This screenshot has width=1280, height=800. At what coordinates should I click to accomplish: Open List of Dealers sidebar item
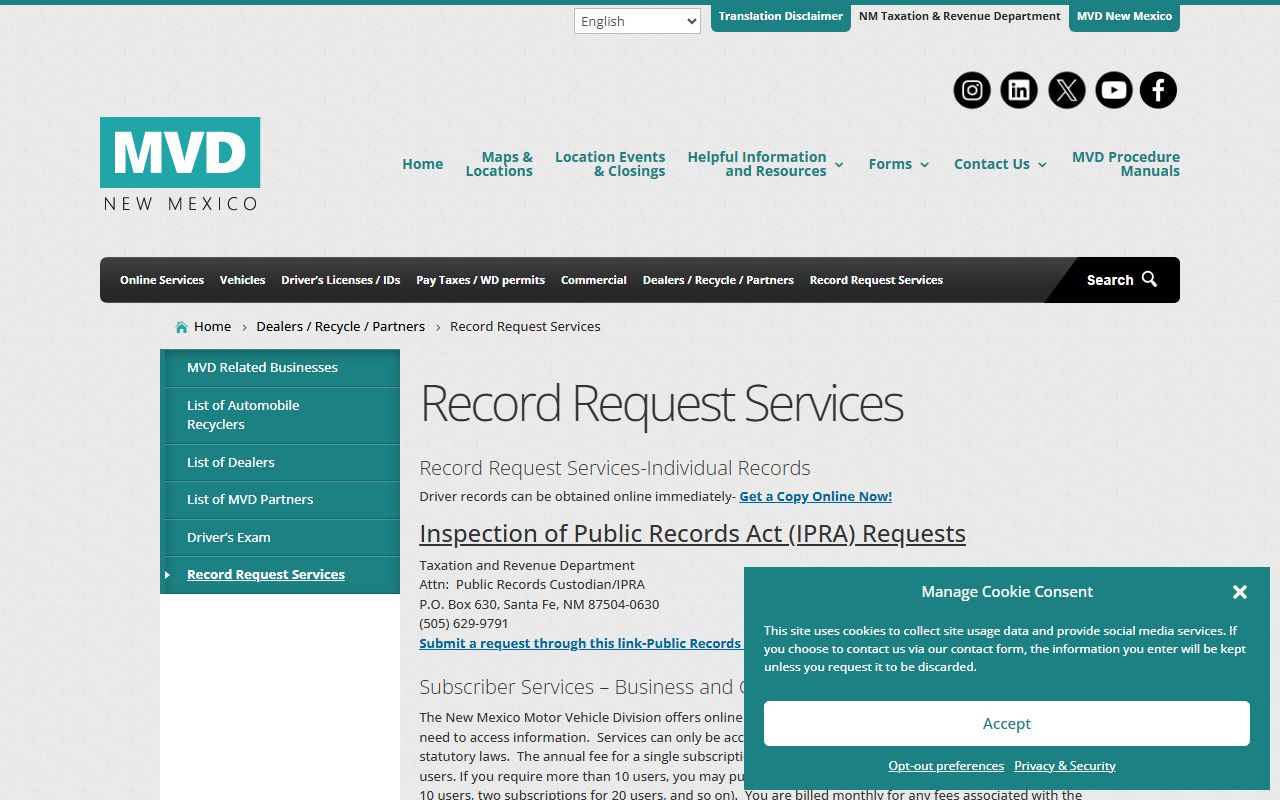point(280,463)
